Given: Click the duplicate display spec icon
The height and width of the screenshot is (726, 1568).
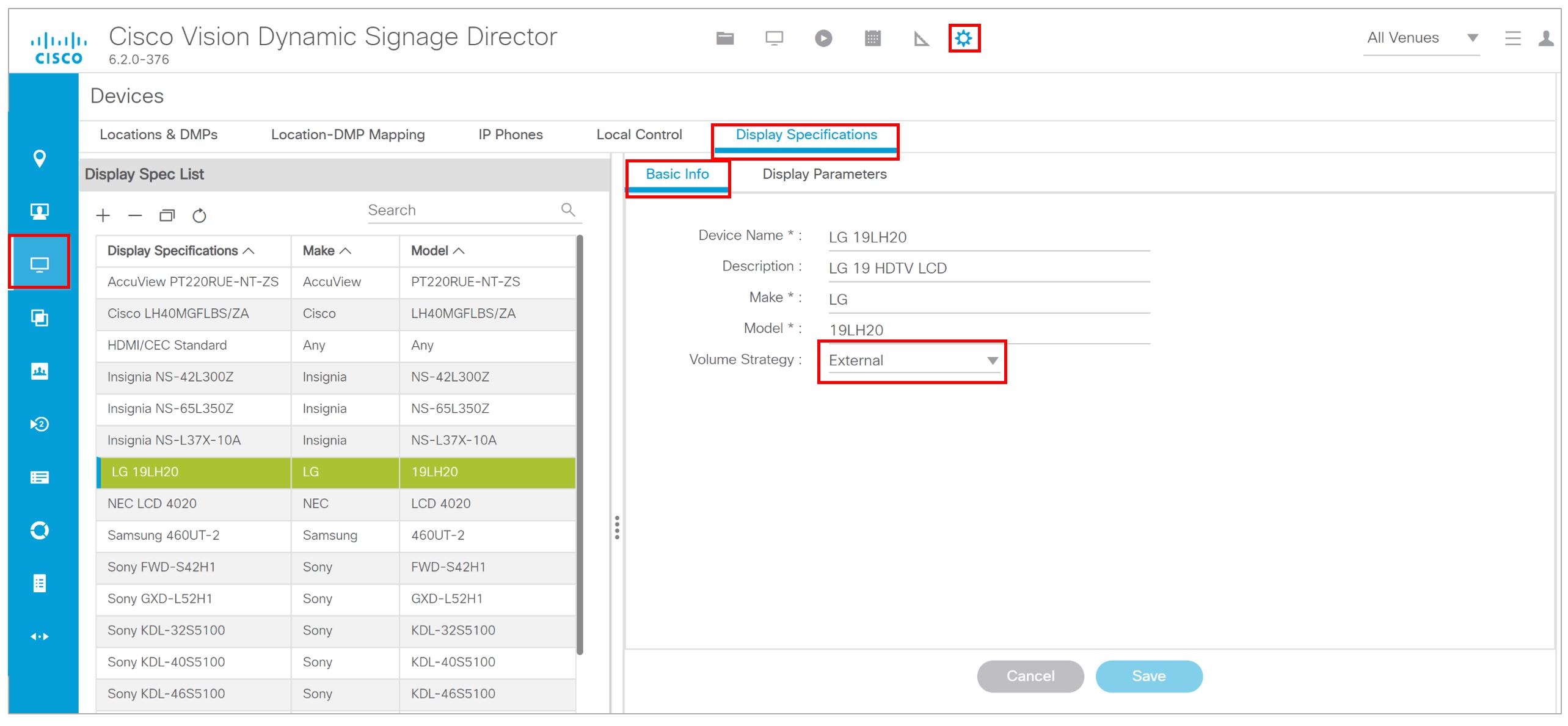Looking at the screenshot, I should click(x=167, y=216).
